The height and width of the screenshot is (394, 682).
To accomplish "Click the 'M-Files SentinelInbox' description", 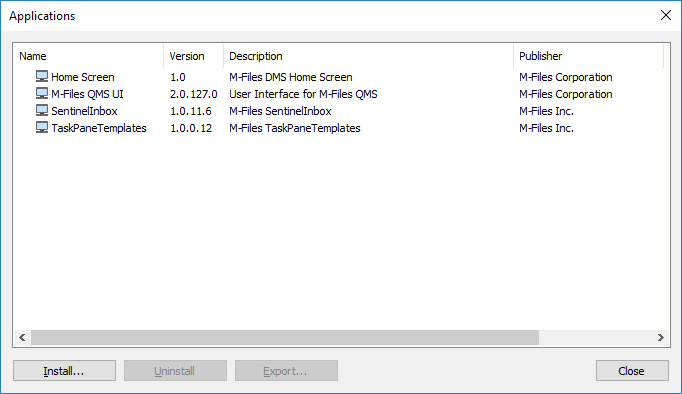I will click(280, 111).
